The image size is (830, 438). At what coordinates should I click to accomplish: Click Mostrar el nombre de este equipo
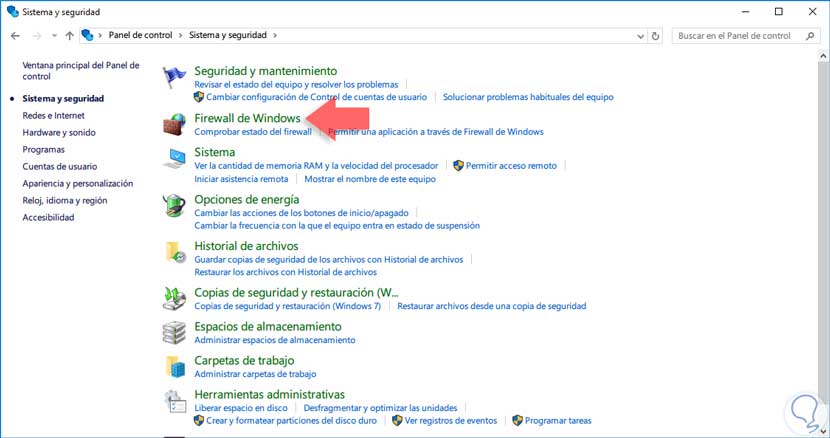[x=370, y=178]
